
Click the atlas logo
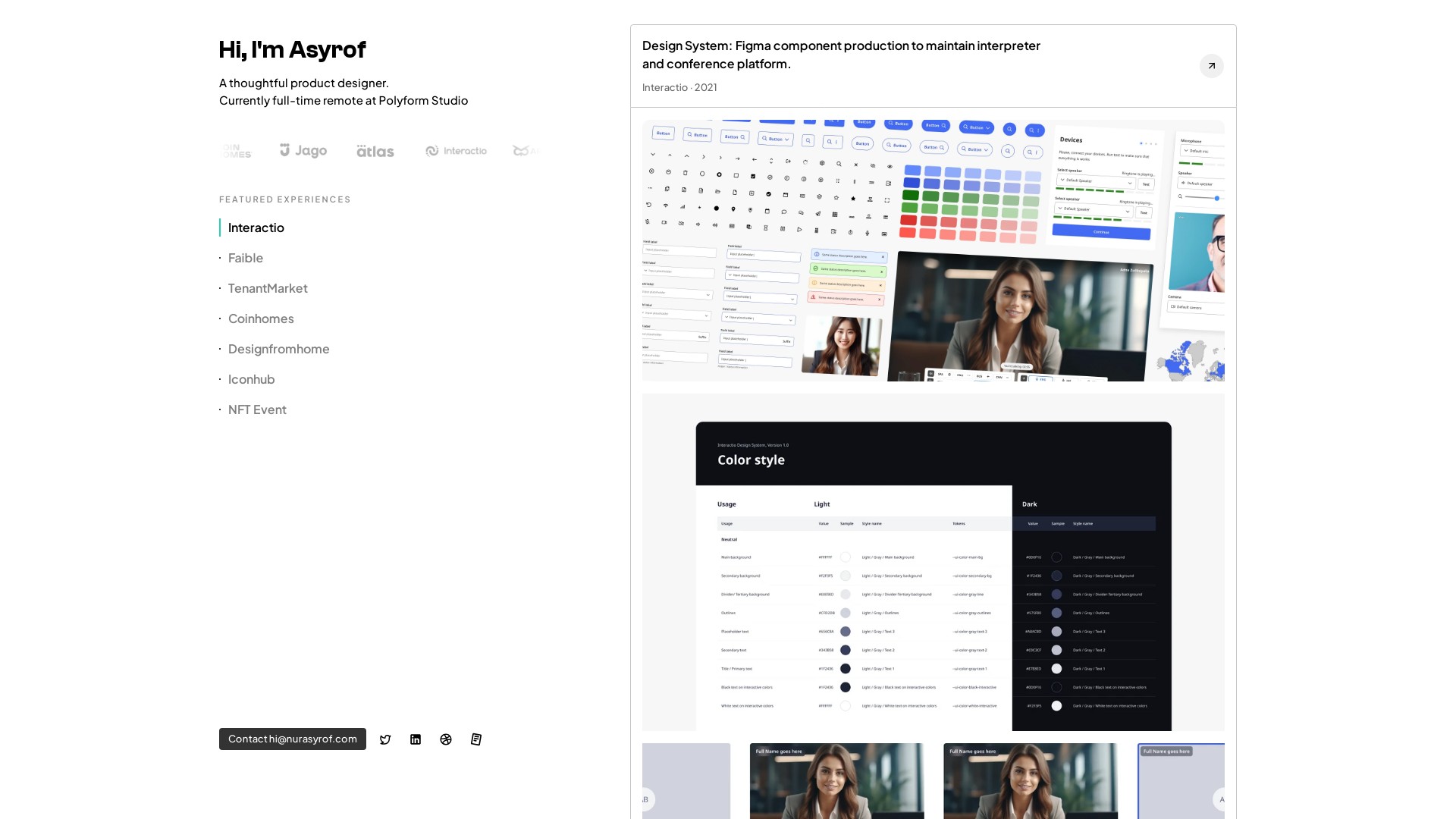375,152
